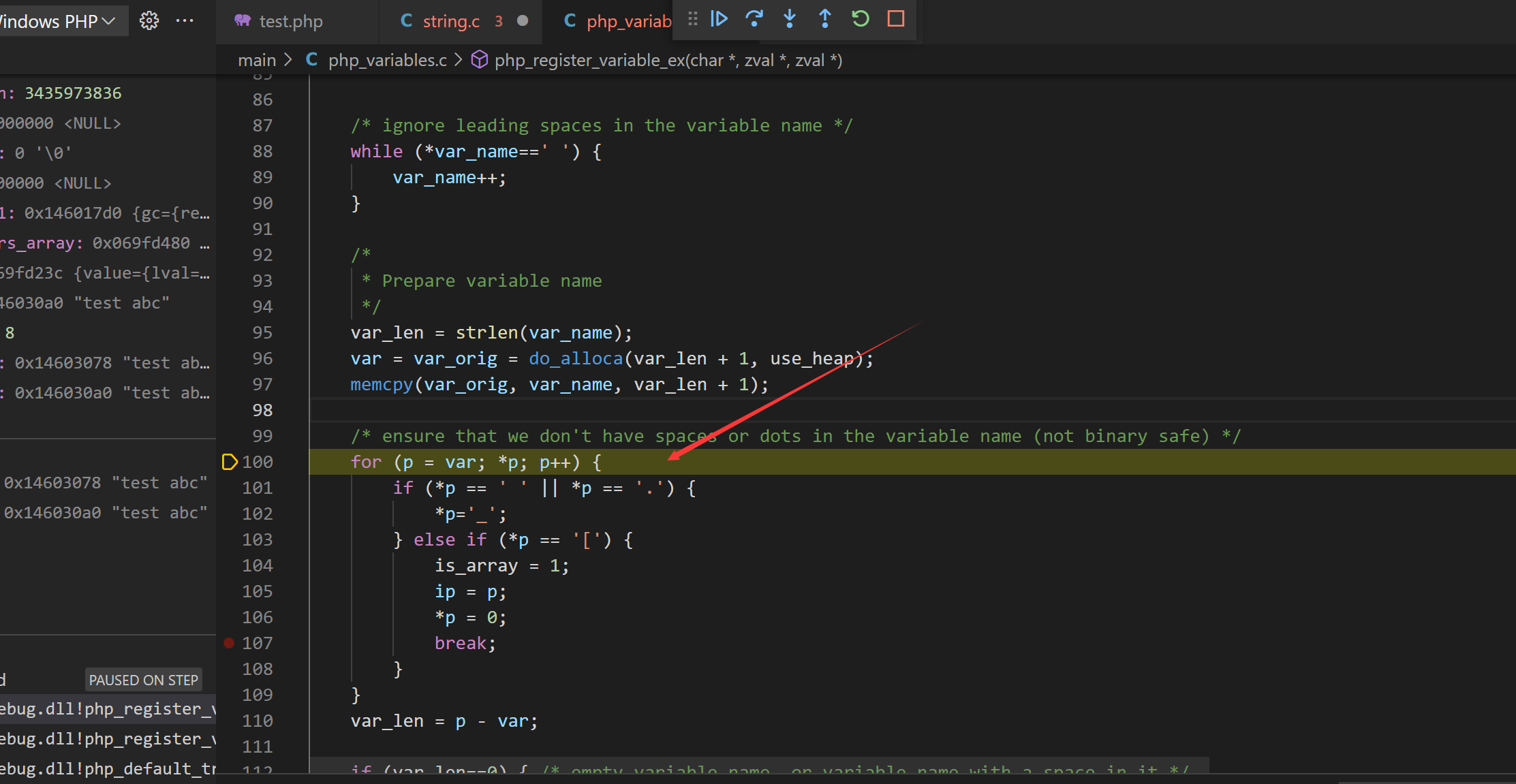Image resolution: width=1516 pixels, height=784 pixels.
Task: Select the php_default_tr call stack frame
Action: pos(108,769)
